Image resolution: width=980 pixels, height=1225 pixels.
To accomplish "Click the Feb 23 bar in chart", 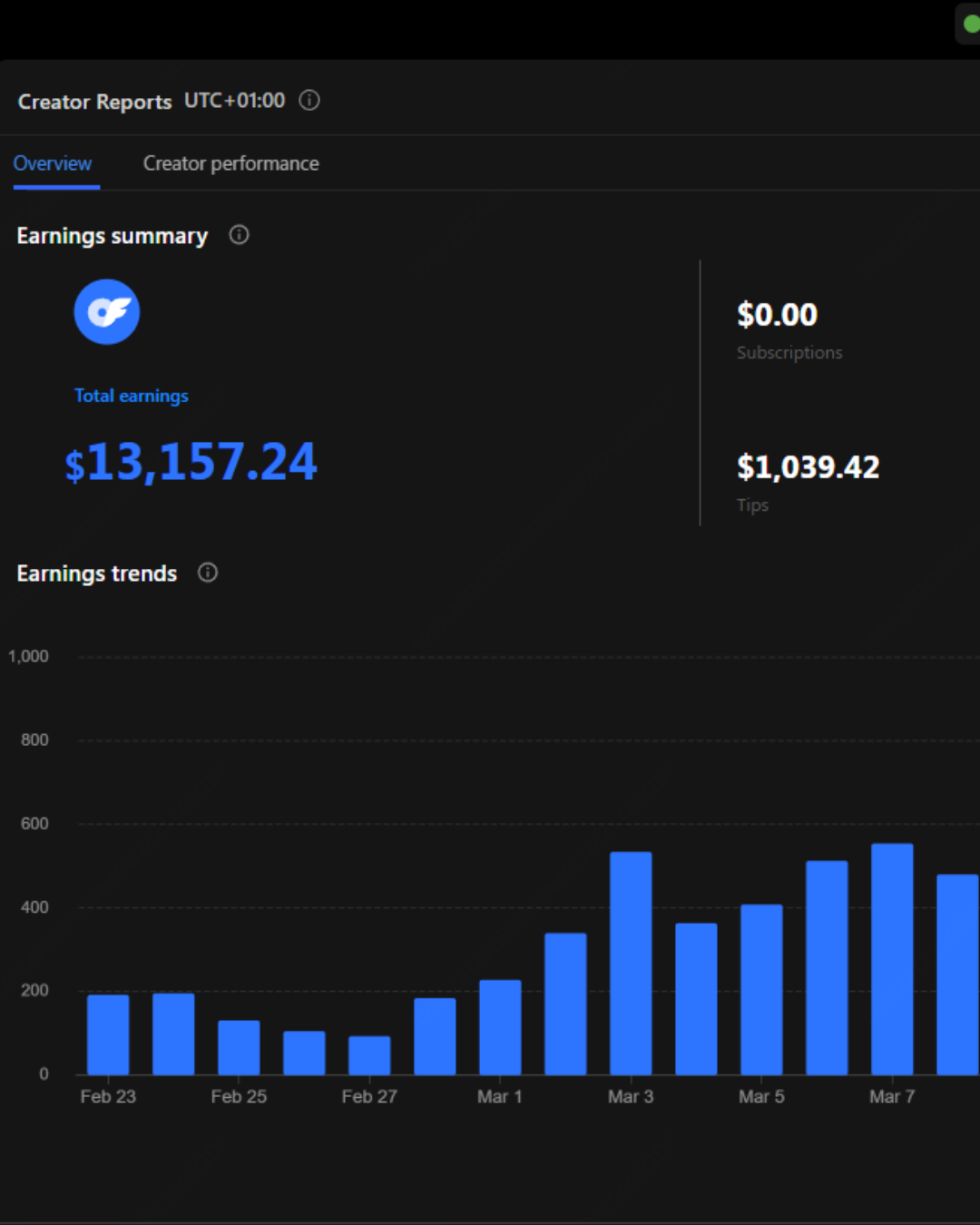I will pos(108,1034).
